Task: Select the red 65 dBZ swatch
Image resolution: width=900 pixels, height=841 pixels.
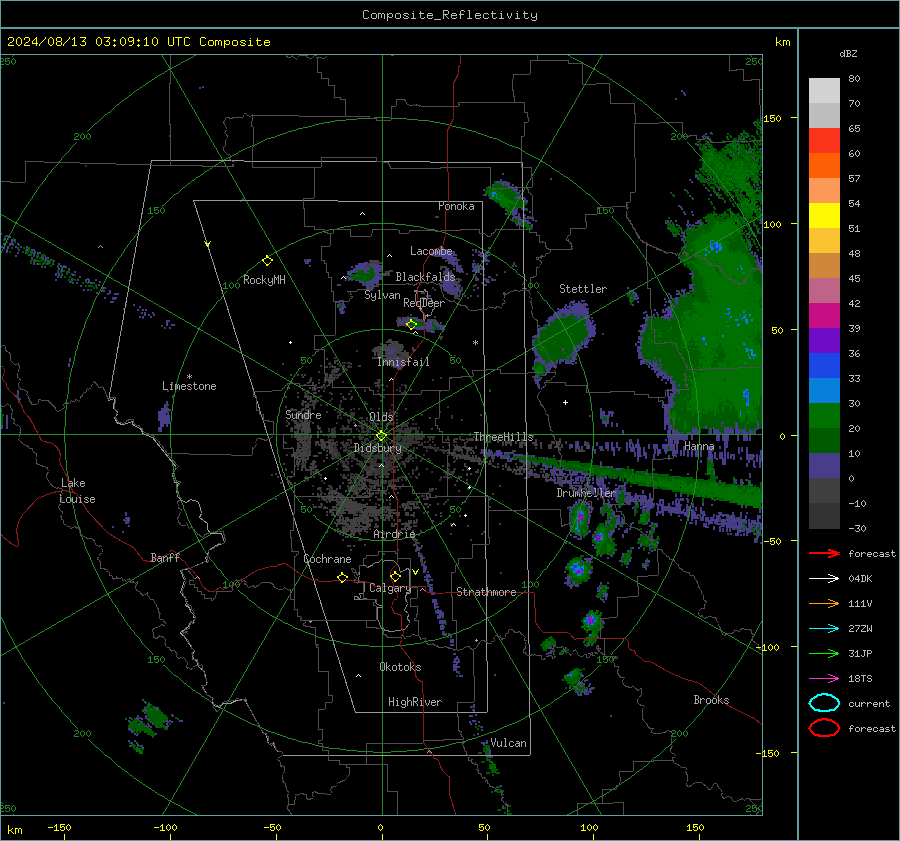Action: pos(824,140)
